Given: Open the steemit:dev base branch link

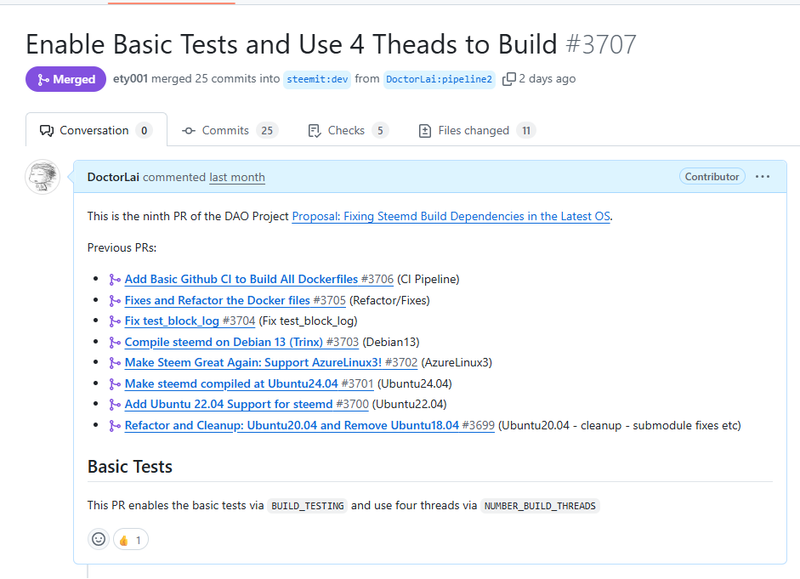Looking at the screenshot, I should pos(317,79).
